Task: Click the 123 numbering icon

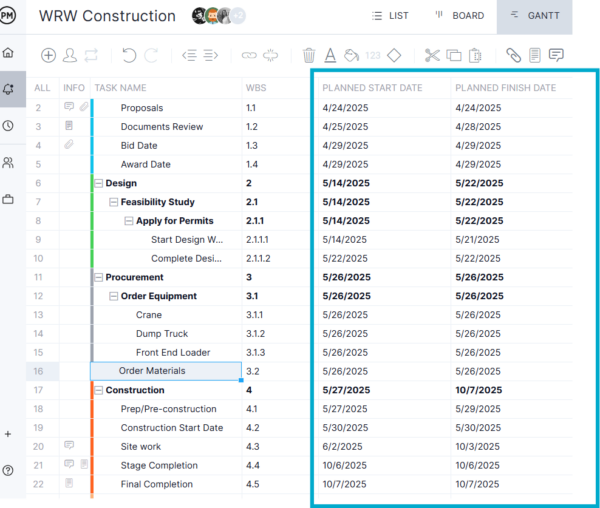Action: click(373, 56)
